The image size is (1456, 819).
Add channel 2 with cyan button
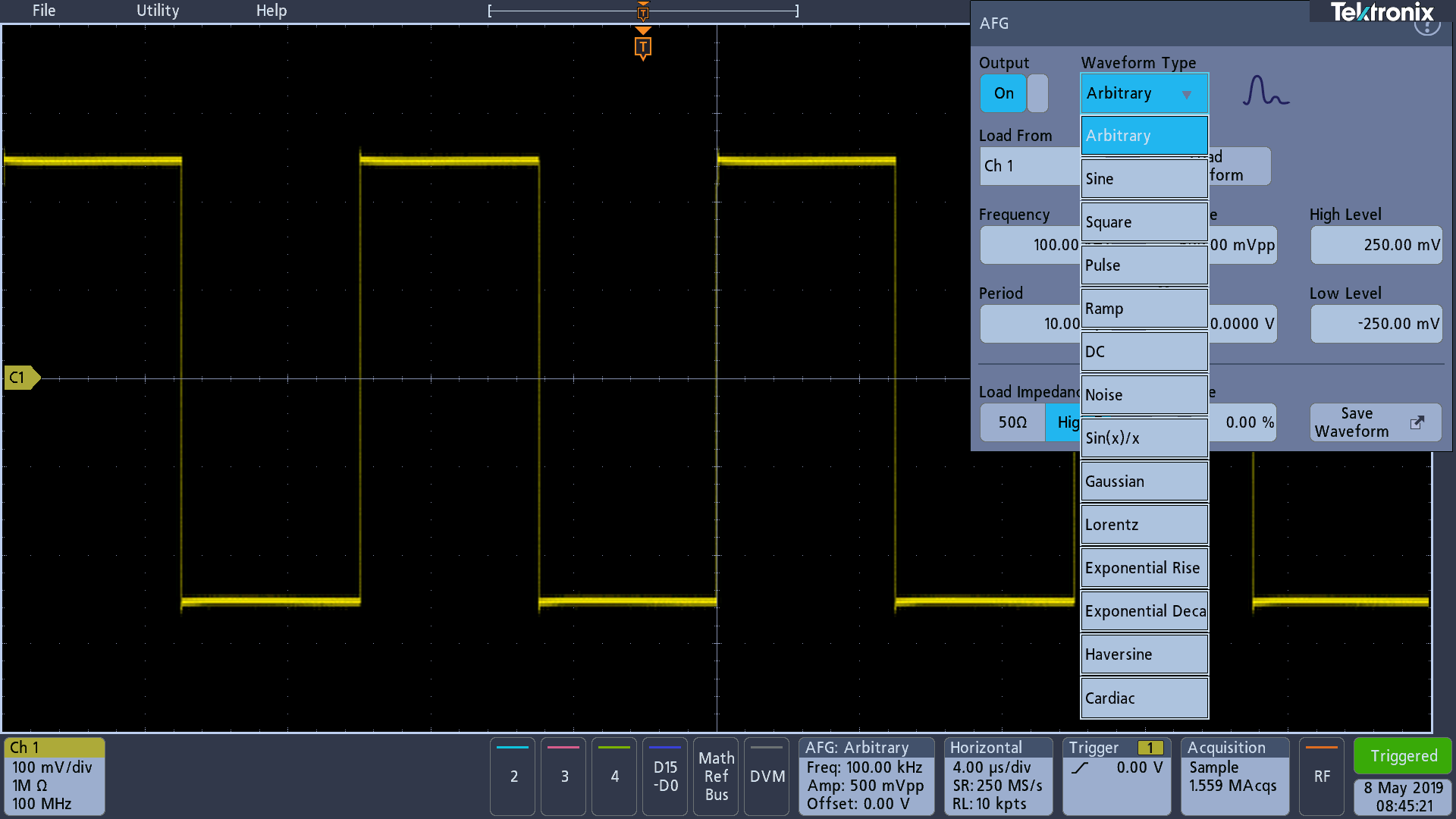coord(513,776)
